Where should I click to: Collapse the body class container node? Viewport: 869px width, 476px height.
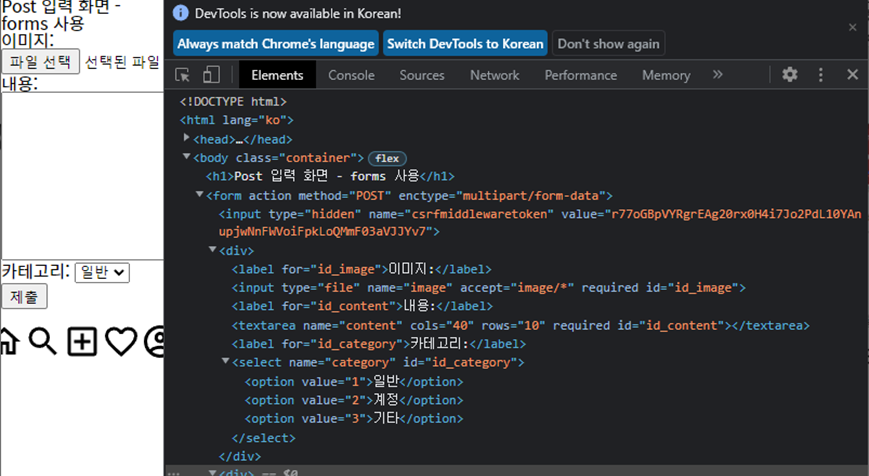187,157
